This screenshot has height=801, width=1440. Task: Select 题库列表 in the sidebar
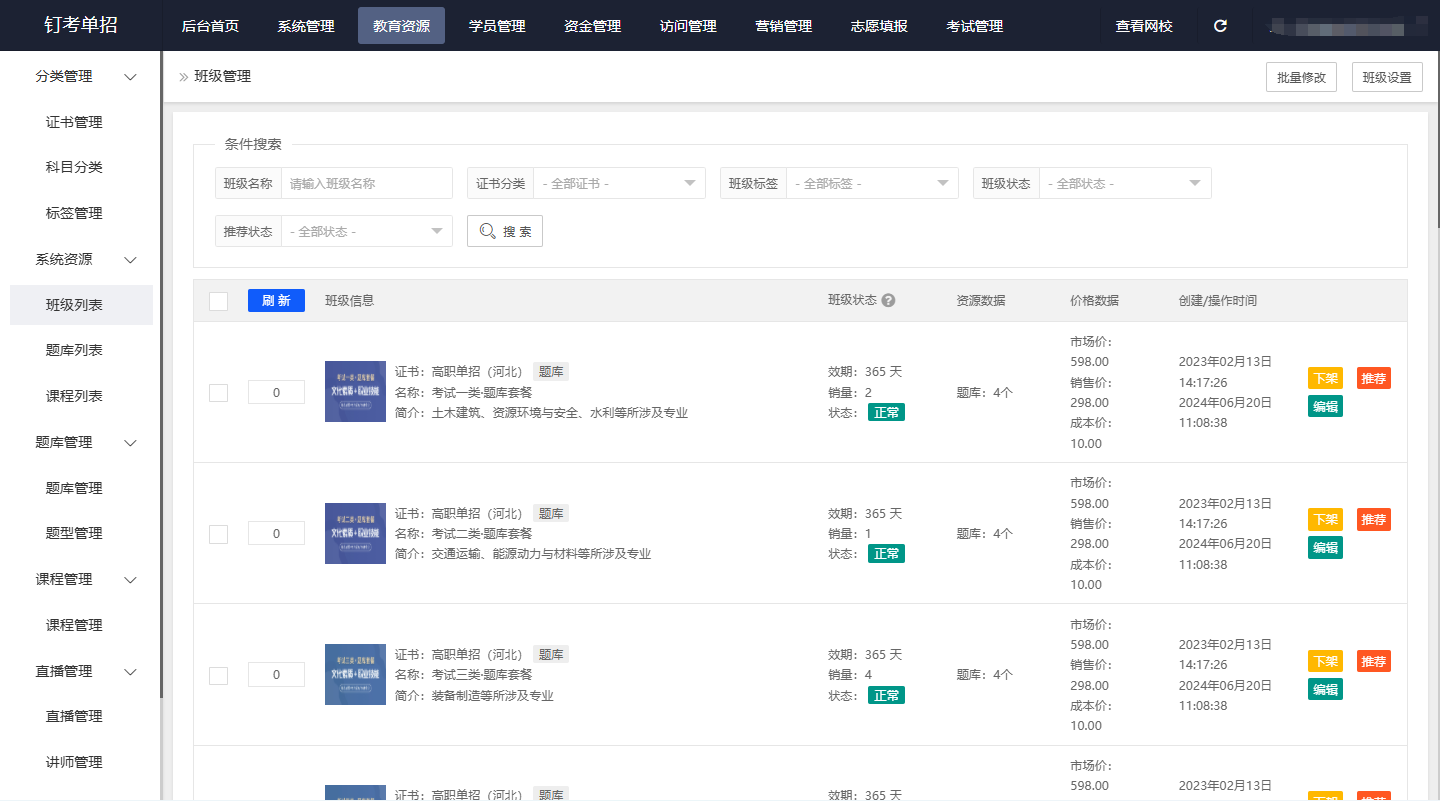point(74,350)
